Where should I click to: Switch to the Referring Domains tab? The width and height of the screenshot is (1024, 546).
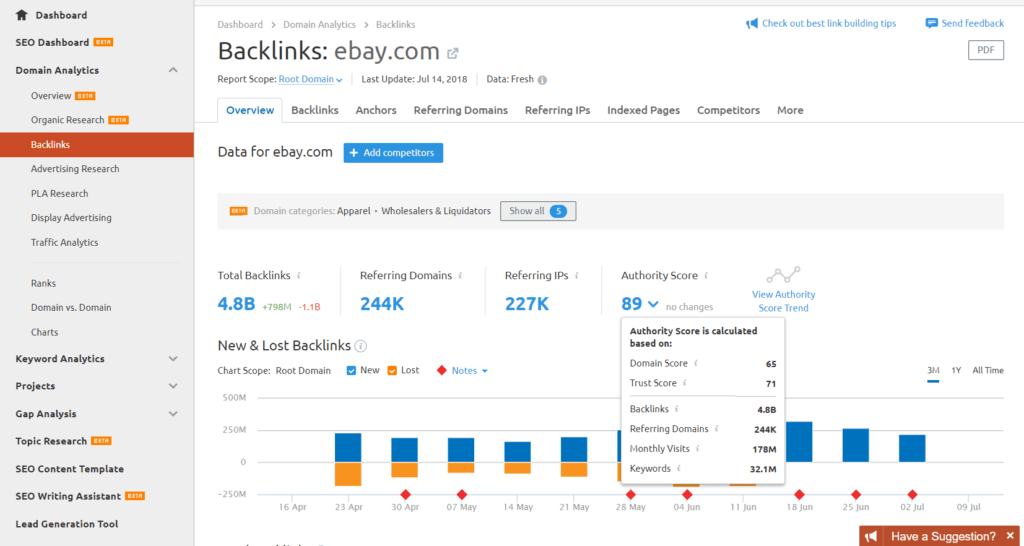[460, 110]
